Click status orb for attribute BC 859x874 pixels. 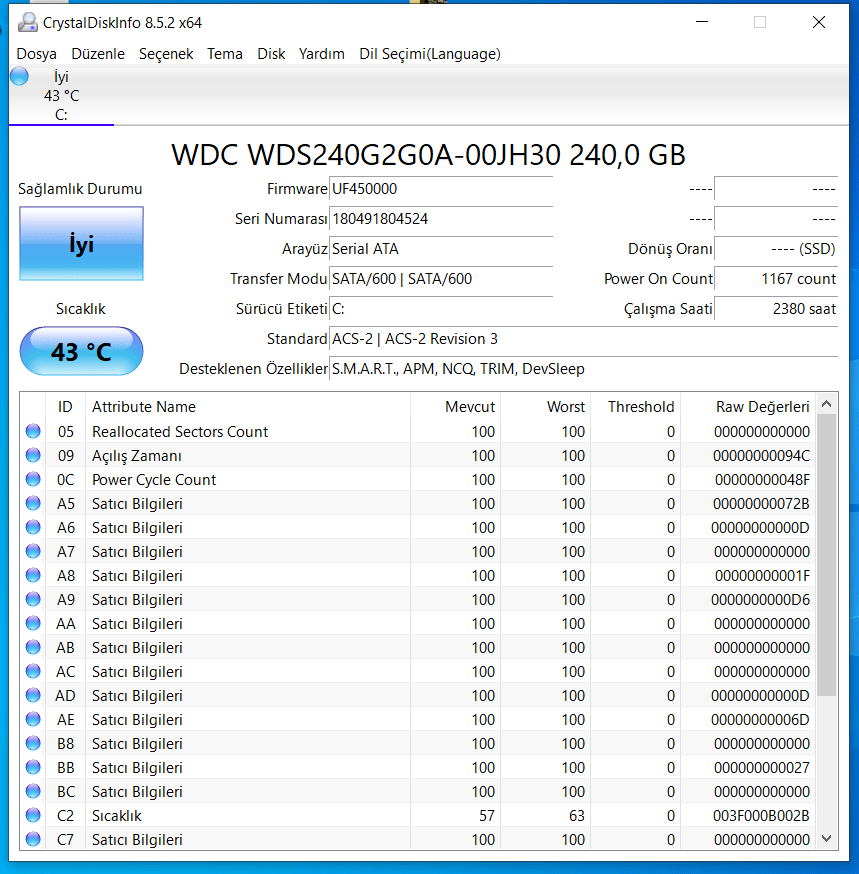point(33,790)
